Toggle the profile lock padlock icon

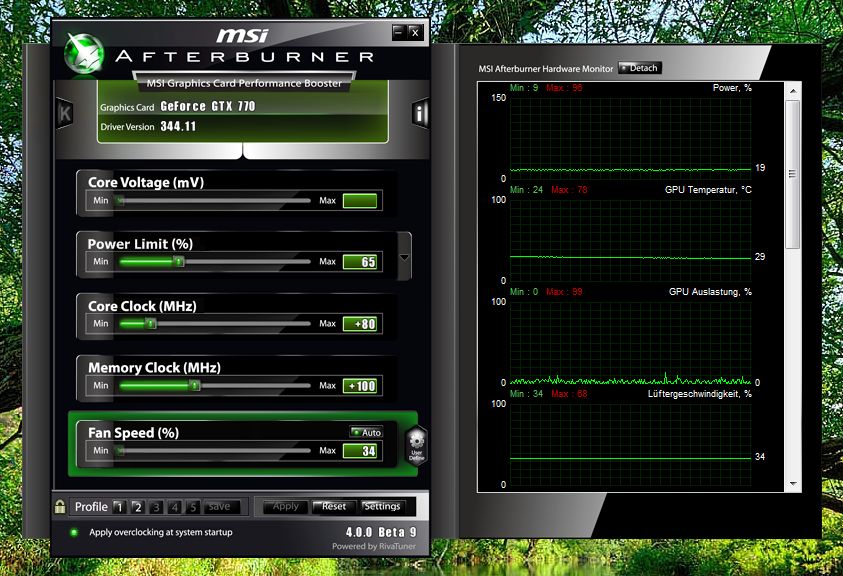[60, 506]
